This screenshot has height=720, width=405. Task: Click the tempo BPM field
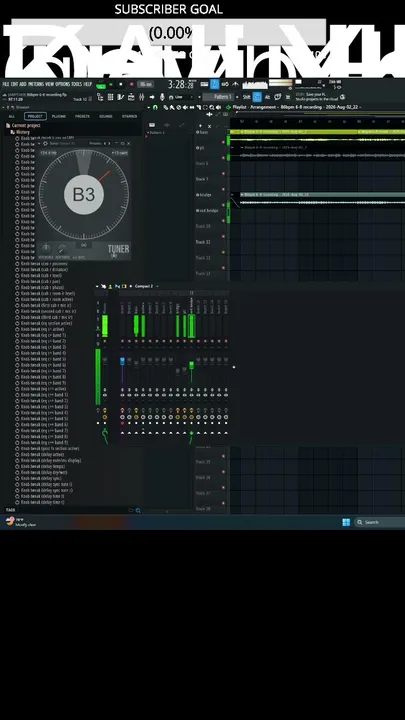(x=146, y=84)
